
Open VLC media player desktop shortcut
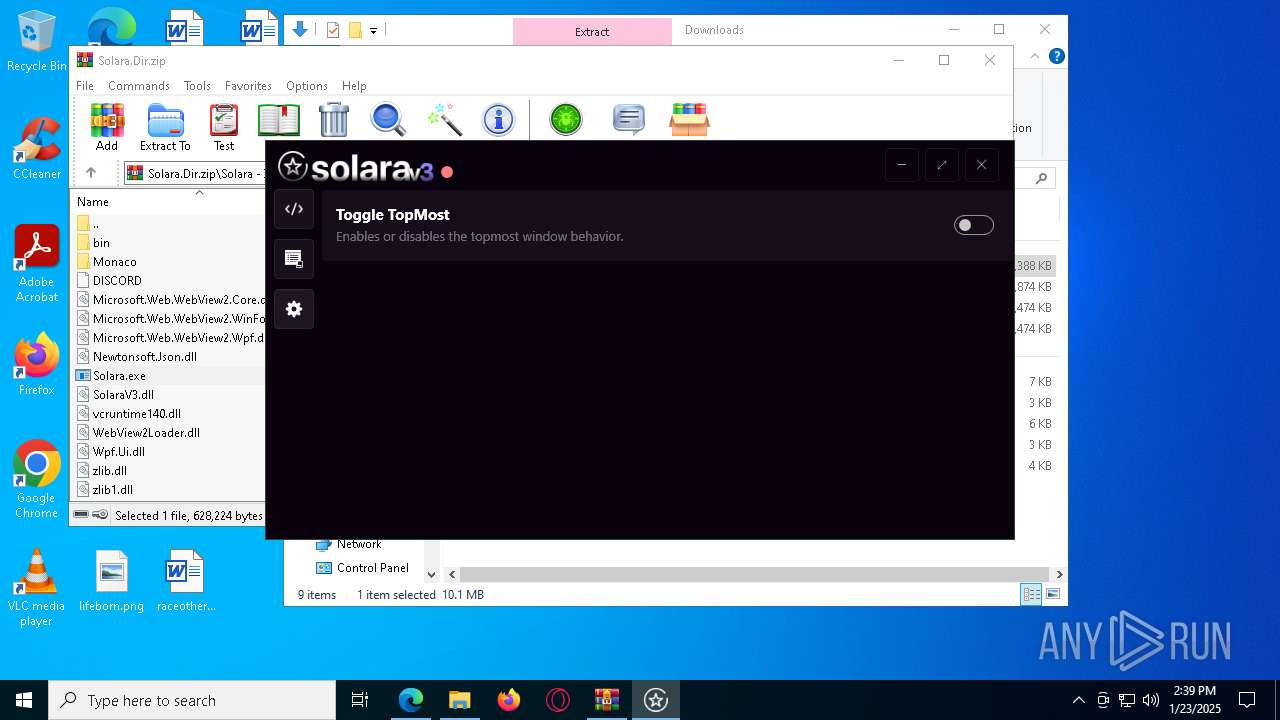coord(36,588)
